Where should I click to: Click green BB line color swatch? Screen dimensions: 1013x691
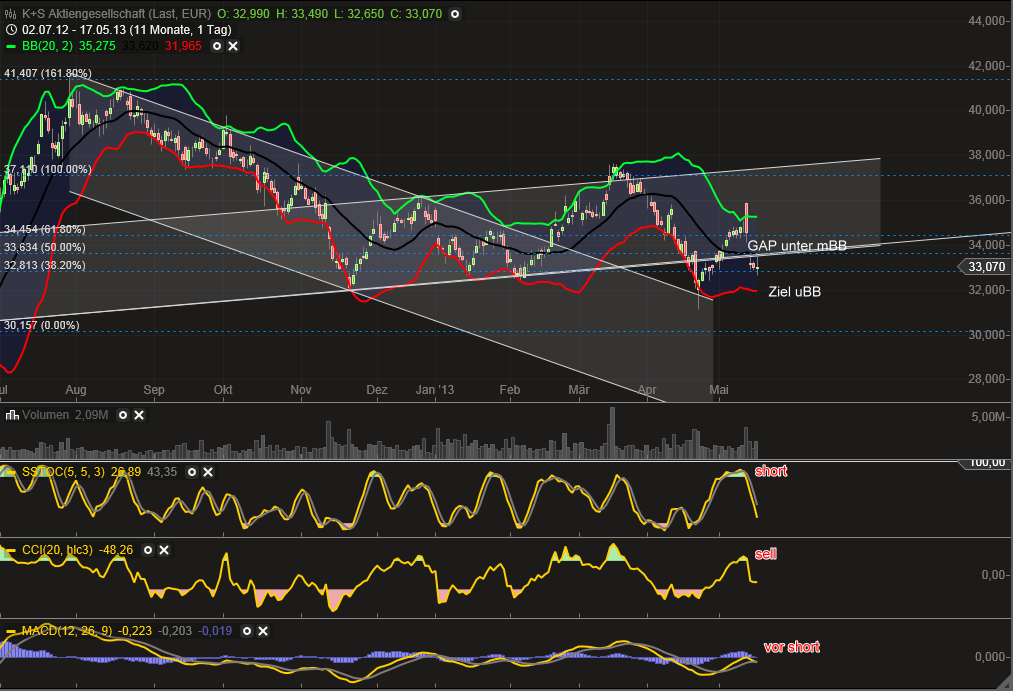(11, 46)
